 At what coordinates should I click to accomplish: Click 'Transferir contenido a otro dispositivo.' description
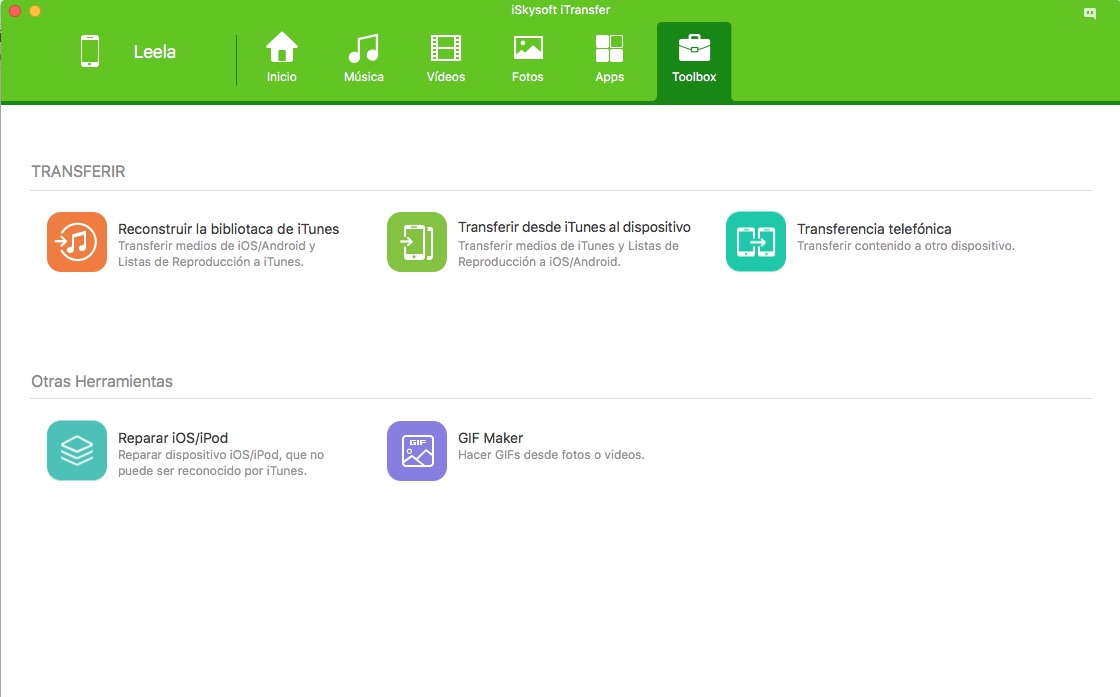906,246
